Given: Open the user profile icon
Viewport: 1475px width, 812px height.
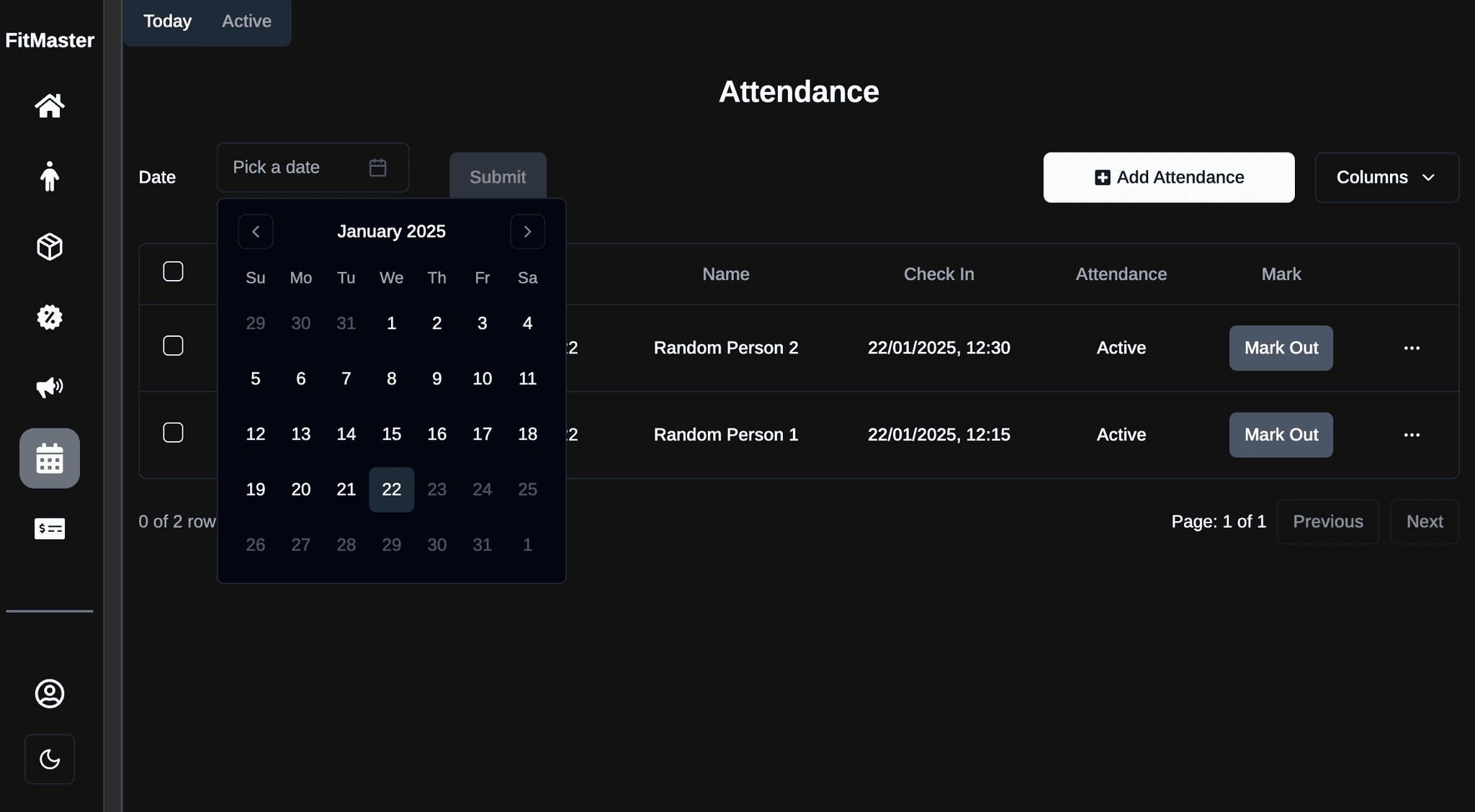Looking at the screenshot, I should coord(49,694).
